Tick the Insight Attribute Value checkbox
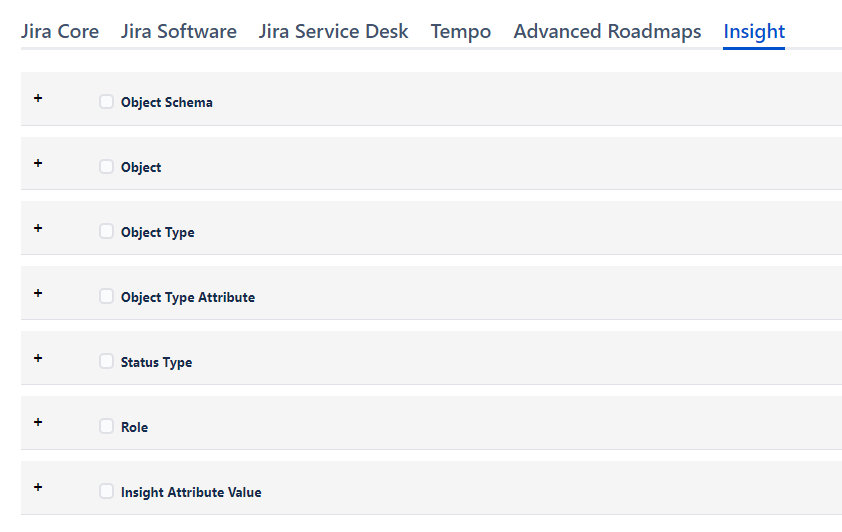Viewport: 842px width, 532px height. click(106, 491)
